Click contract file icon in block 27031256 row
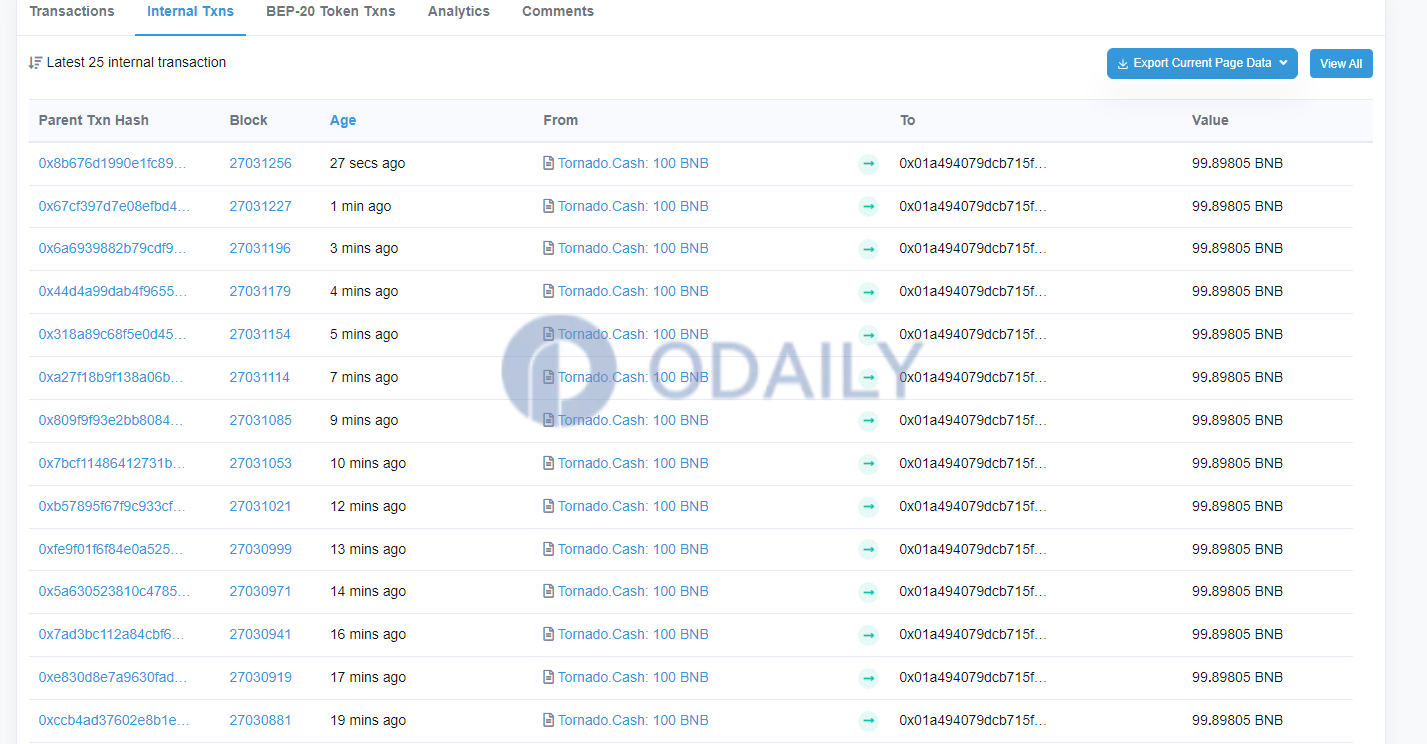1427x744 pixels. click(x=549, y=163)
